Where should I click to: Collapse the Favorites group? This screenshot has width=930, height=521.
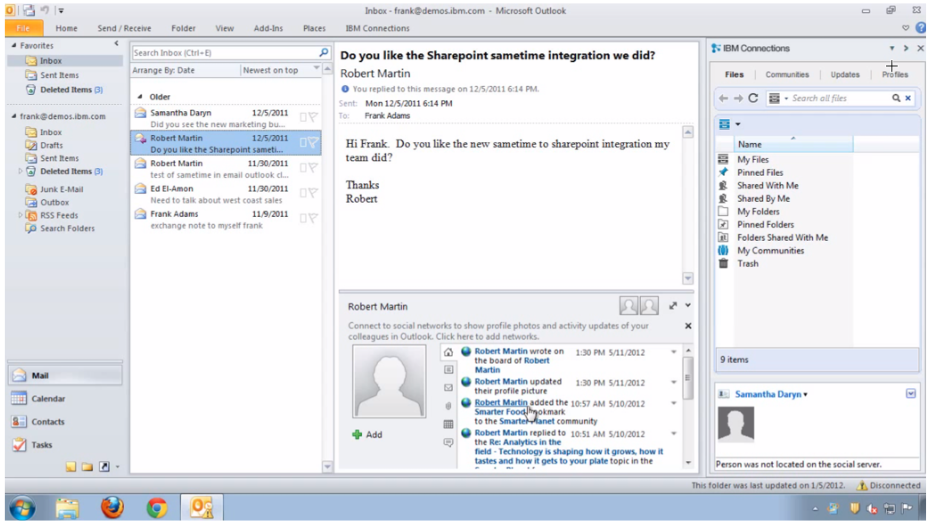tap(14, 45)
